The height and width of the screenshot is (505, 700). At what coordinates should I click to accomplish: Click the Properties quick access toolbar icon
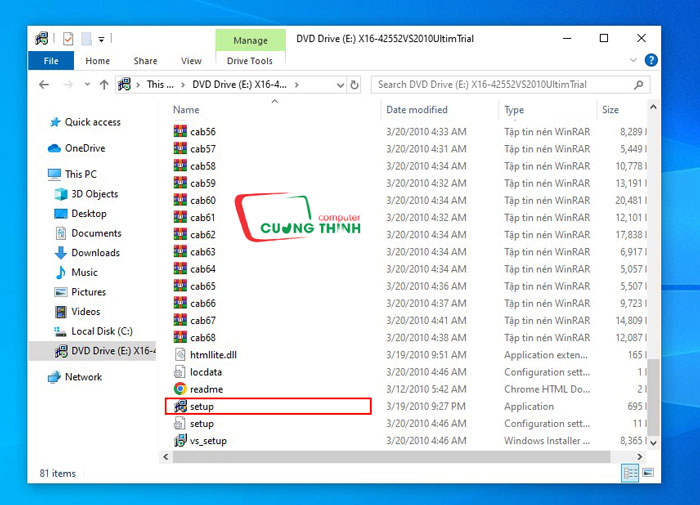pos(68,39)
